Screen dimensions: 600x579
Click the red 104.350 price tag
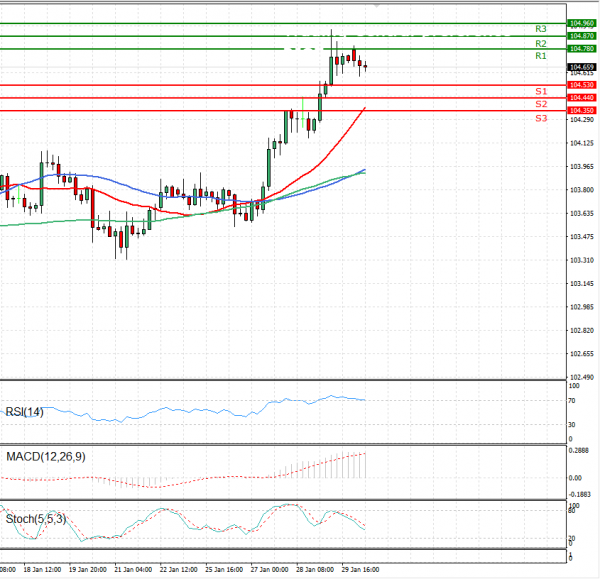click(581, 110)
